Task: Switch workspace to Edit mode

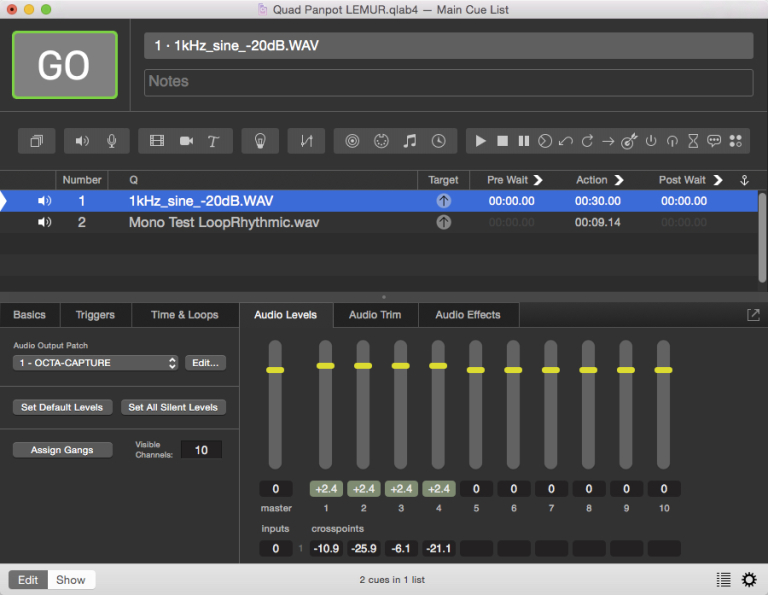Action: point(28,580)
